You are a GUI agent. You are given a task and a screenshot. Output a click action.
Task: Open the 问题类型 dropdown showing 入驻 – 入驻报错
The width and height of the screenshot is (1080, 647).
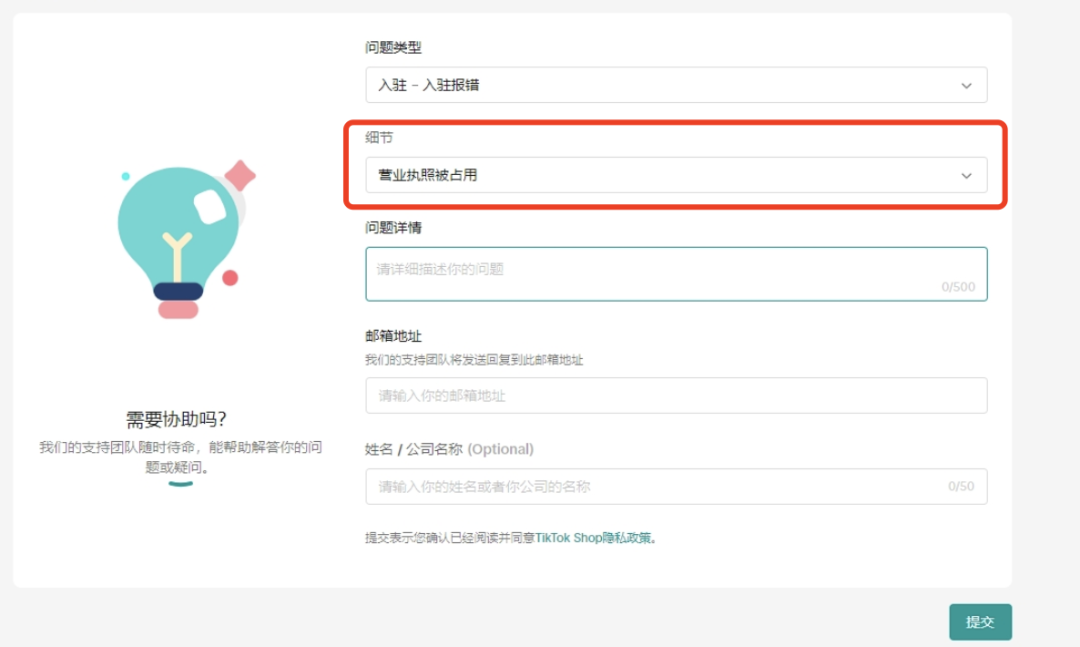click(660, 85)
